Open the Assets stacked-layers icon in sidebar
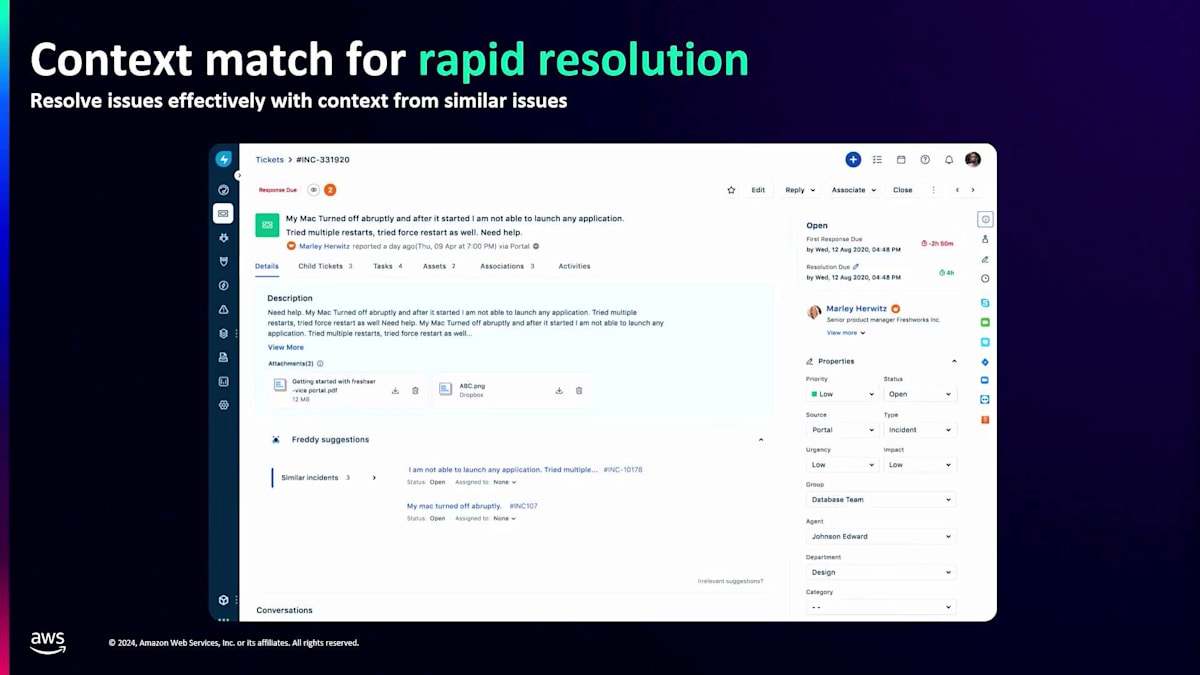 click(224, 333)
